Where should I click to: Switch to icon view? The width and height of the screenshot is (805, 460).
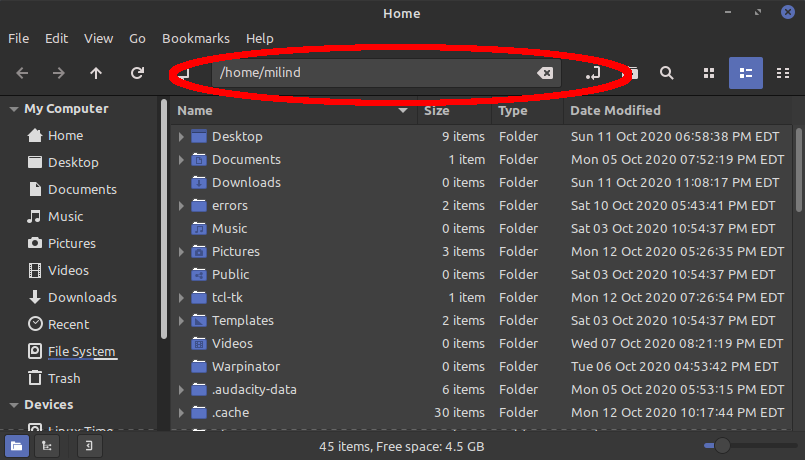[709, 73]
